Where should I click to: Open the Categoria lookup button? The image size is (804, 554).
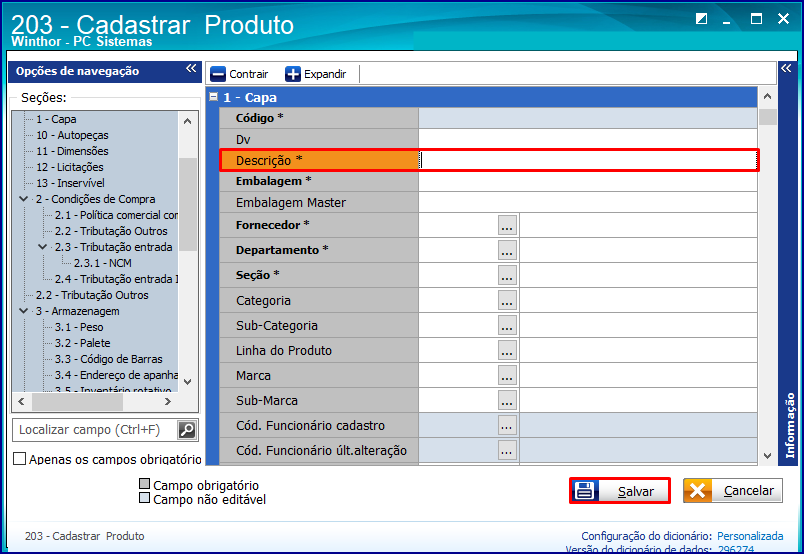pos(507,301)
